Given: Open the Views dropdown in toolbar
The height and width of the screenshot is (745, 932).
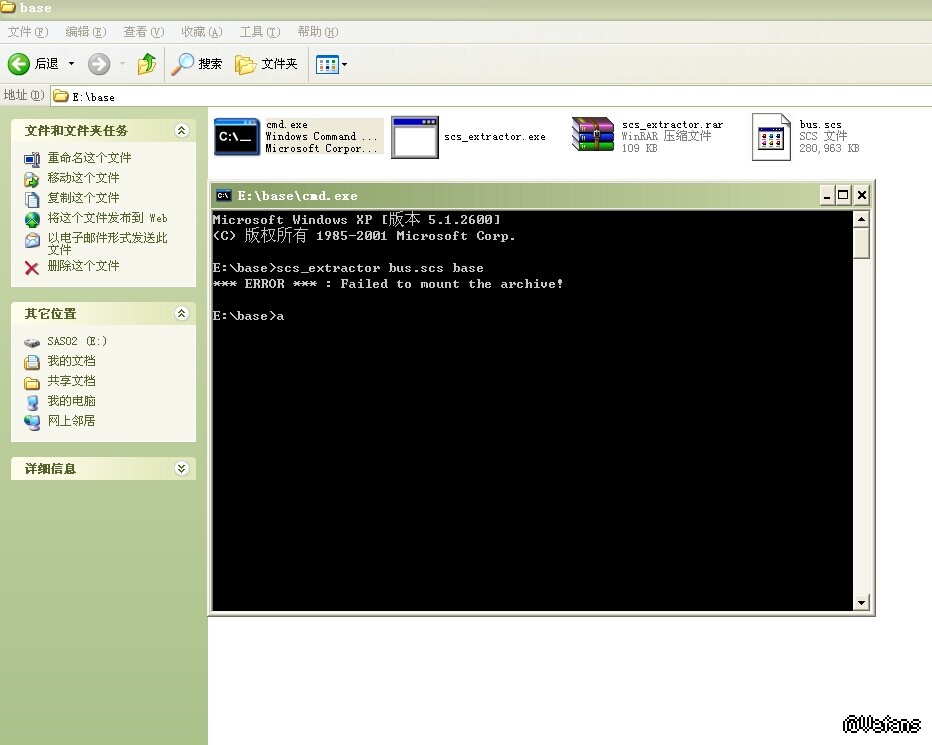Looking at the screenshot, I should [331, 64].
